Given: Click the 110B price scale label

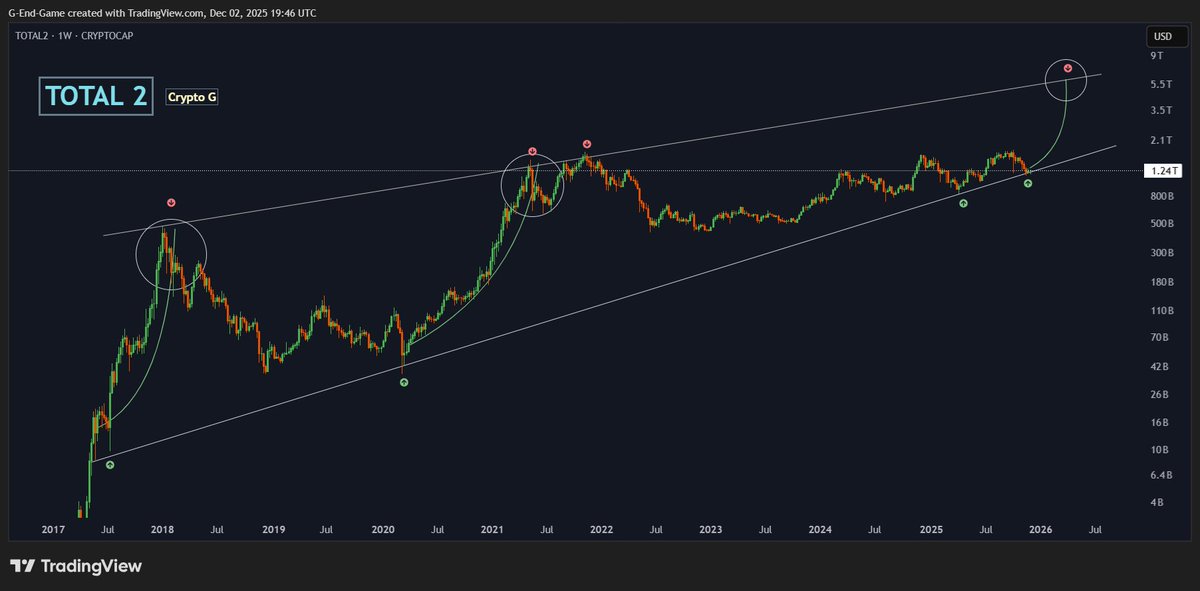Looking at the screenshot, I should (1162, 311).
